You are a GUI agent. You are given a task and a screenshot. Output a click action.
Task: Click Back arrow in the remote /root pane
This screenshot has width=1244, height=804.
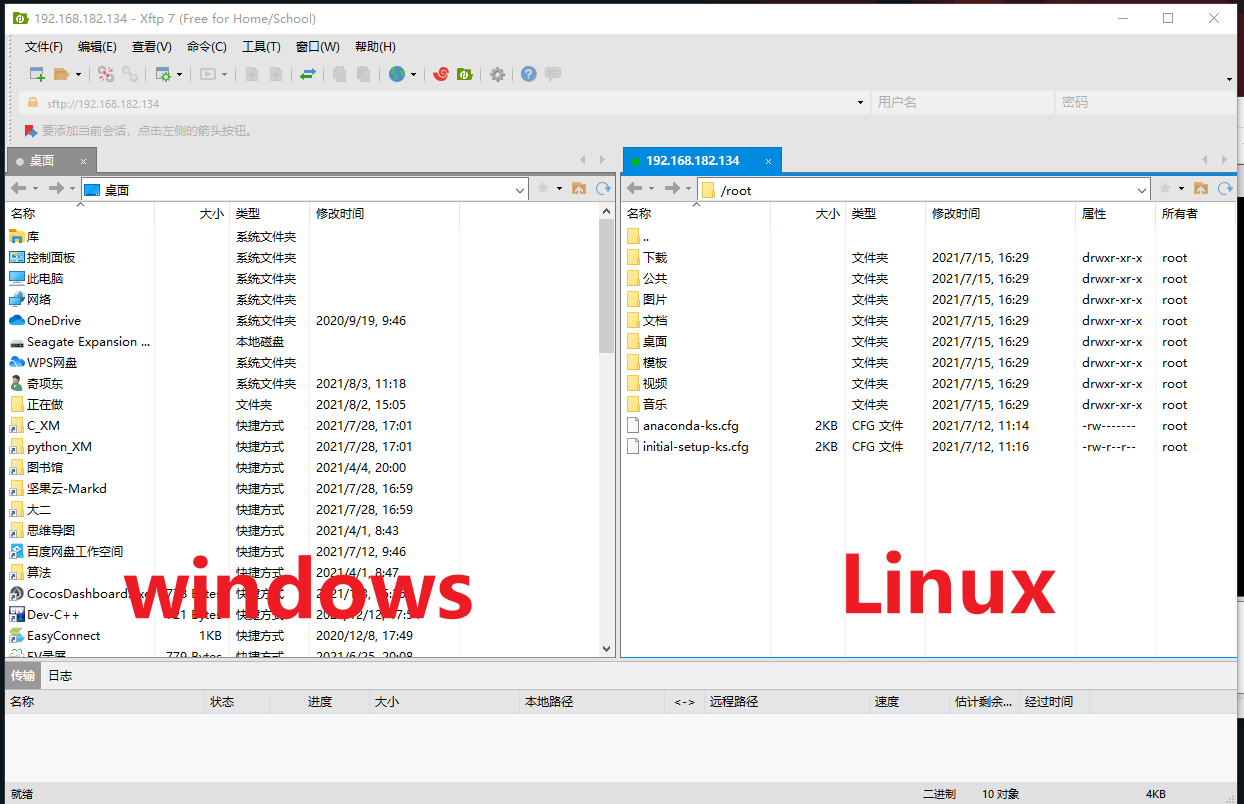coord(635,189)
